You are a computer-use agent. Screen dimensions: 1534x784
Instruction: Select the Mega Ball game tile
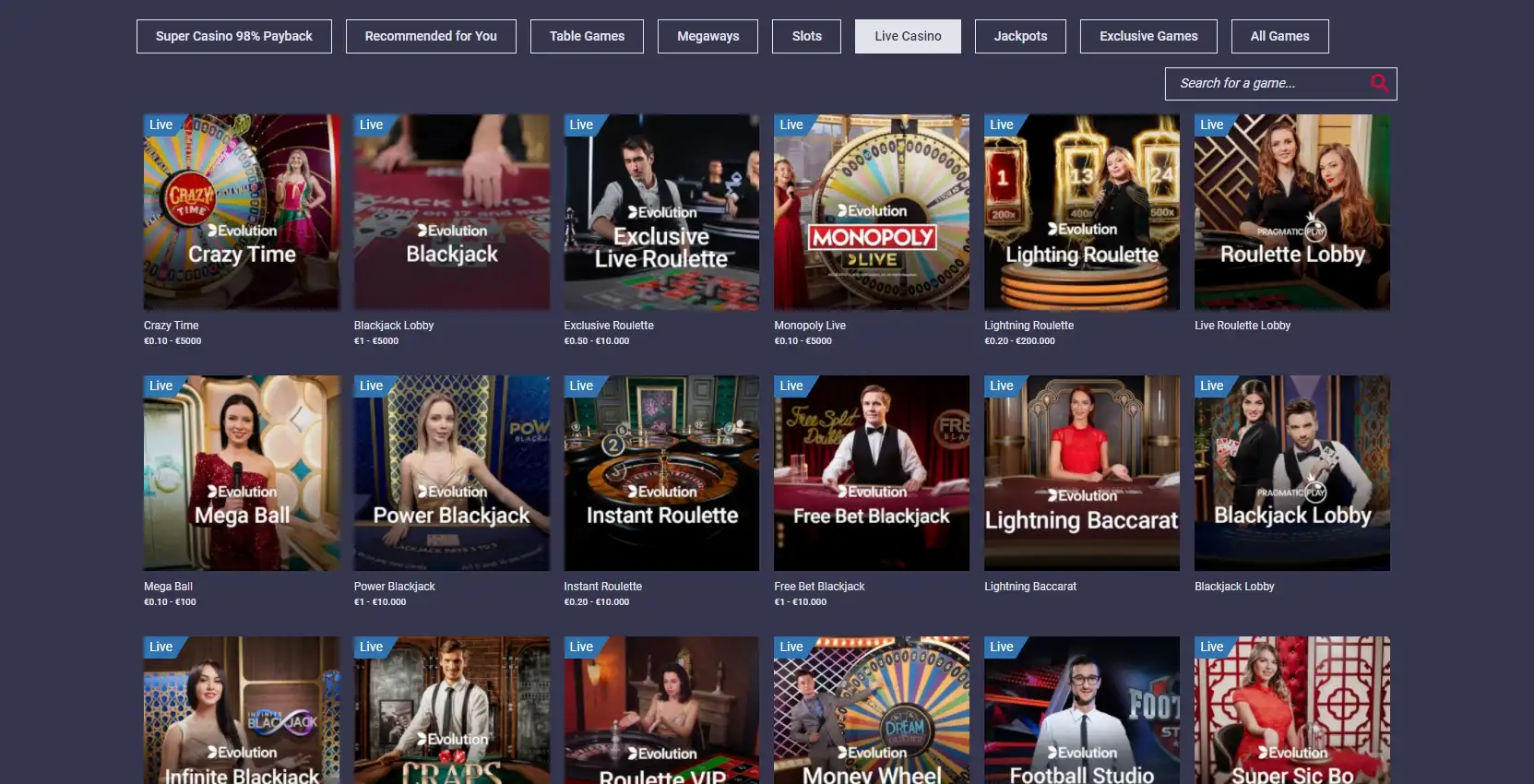[242, 473]
